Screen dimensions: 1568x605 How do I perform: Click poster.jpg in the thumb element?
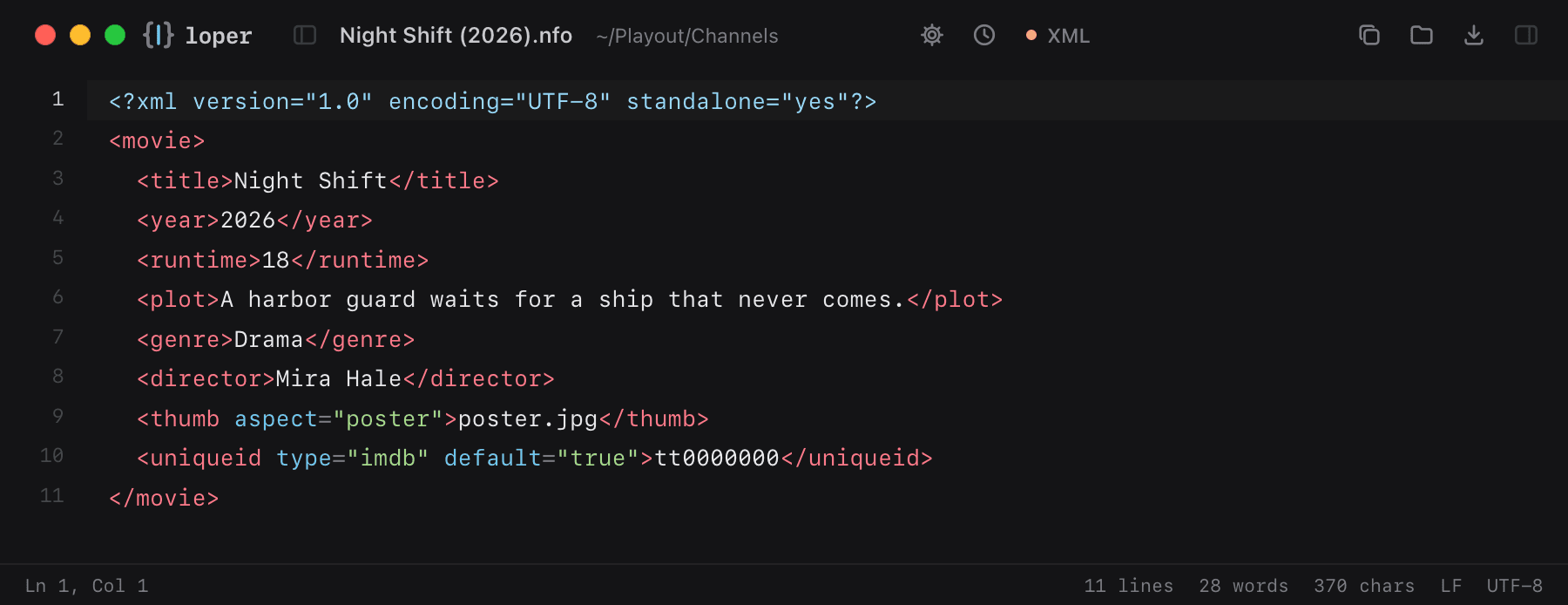pyautogui.click(x=528, y=419)
